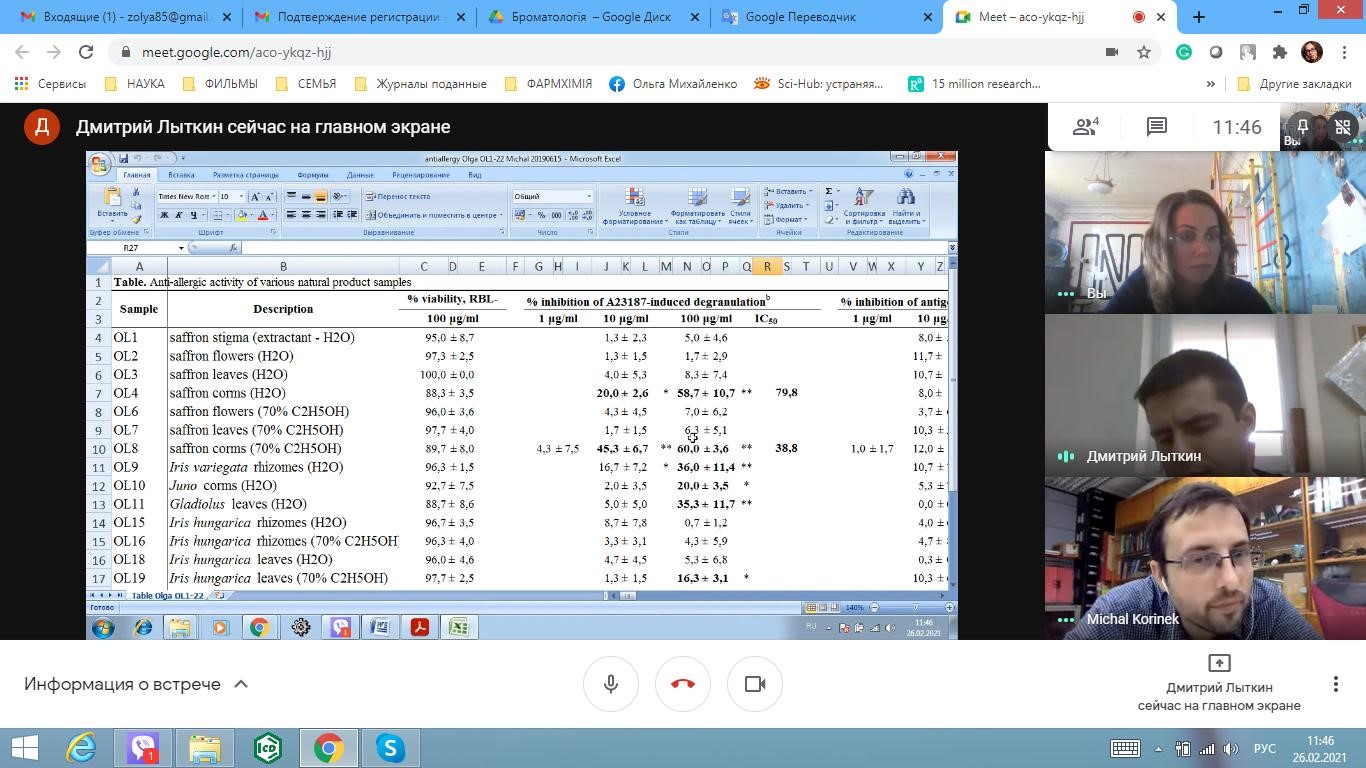Open more options three-dot menu in Meet
The image size is (1366, 768).
point(1335,684)
